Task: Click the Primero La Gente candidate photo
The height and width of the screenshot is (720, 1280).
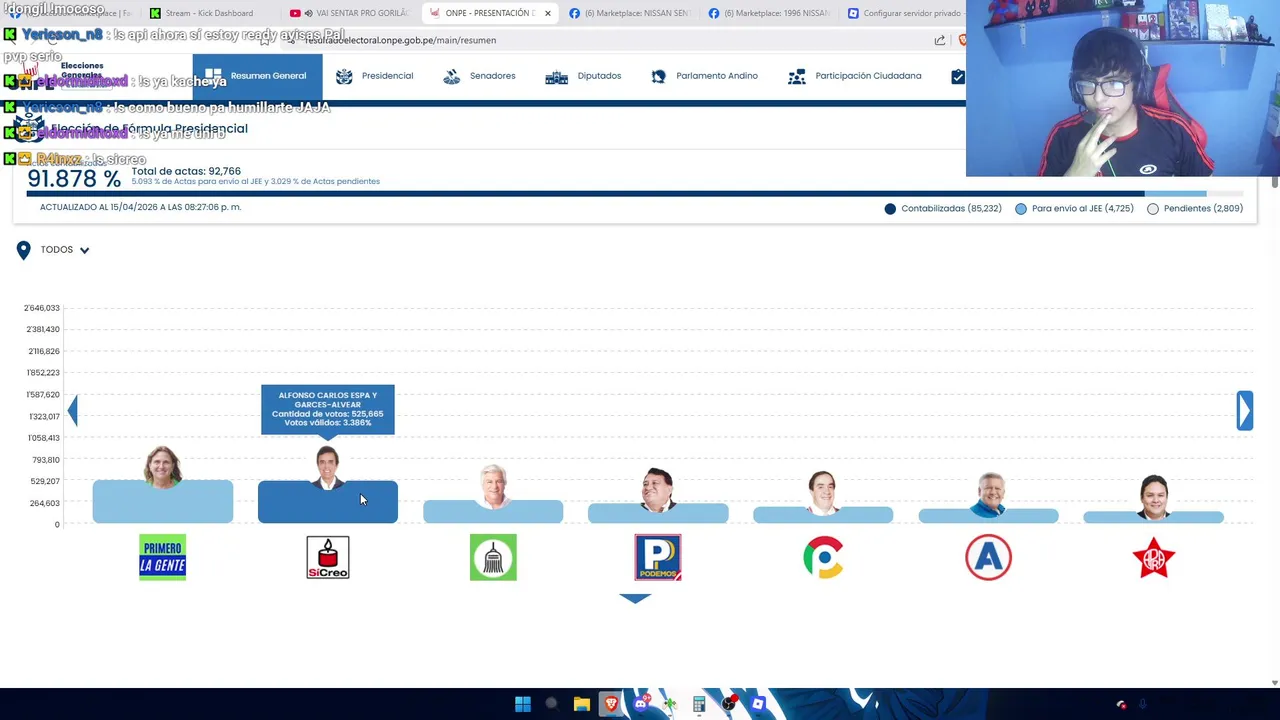Action: pos(162,467)
